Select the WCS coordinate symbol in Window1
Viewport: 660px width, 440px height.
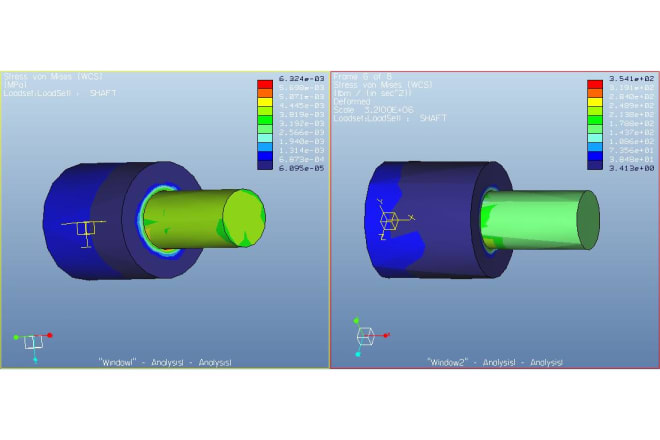click(85, 229)
